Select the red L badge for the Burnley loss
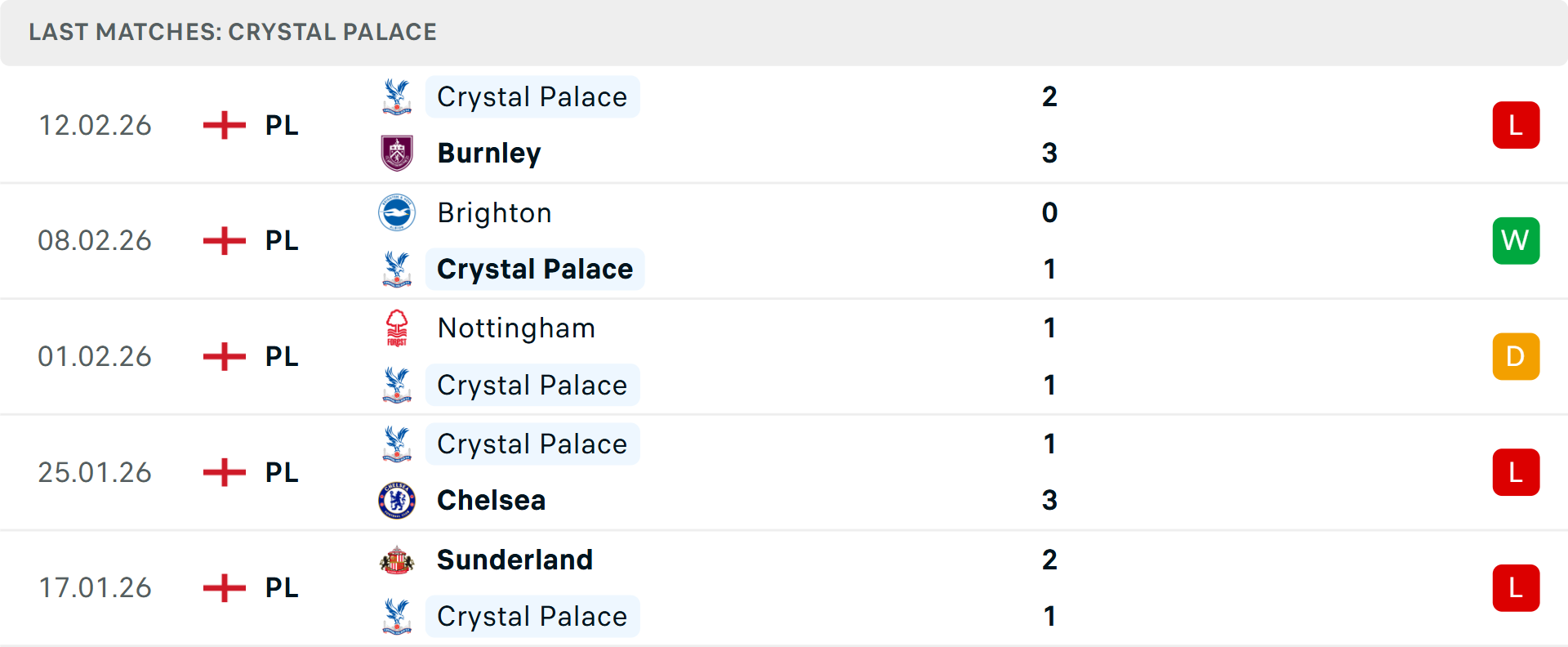Screen dimensions: 1568x647 (1516, 124)
